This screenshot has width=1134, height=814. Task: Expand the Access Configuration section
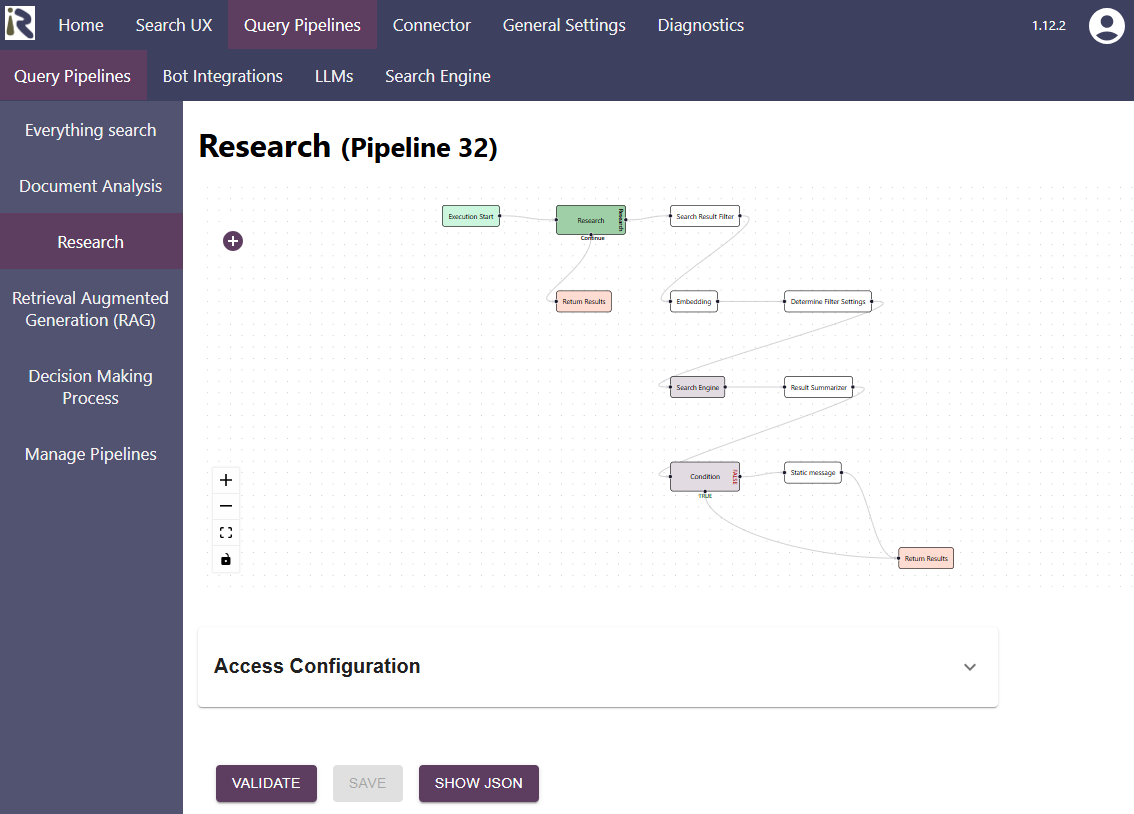968,666
